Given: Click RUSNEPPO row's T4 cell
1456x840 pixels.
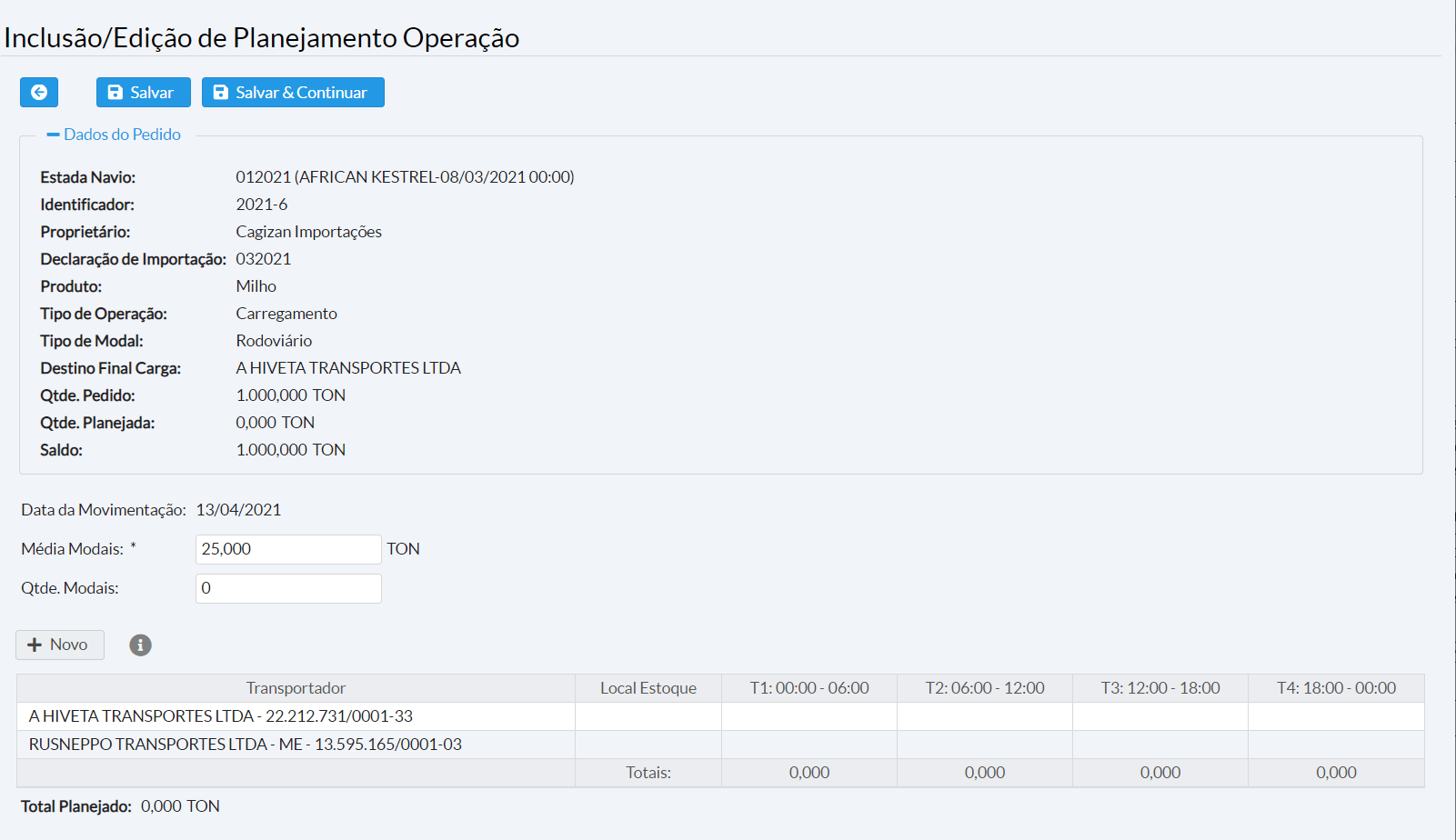Looking at the screenshot, I should point(1336,745).
